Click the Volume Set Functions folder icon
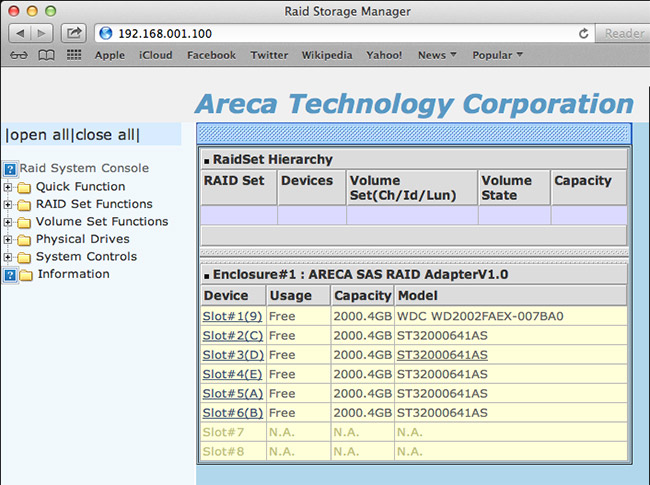The image size is (650, 485). (x=24, y=223)
